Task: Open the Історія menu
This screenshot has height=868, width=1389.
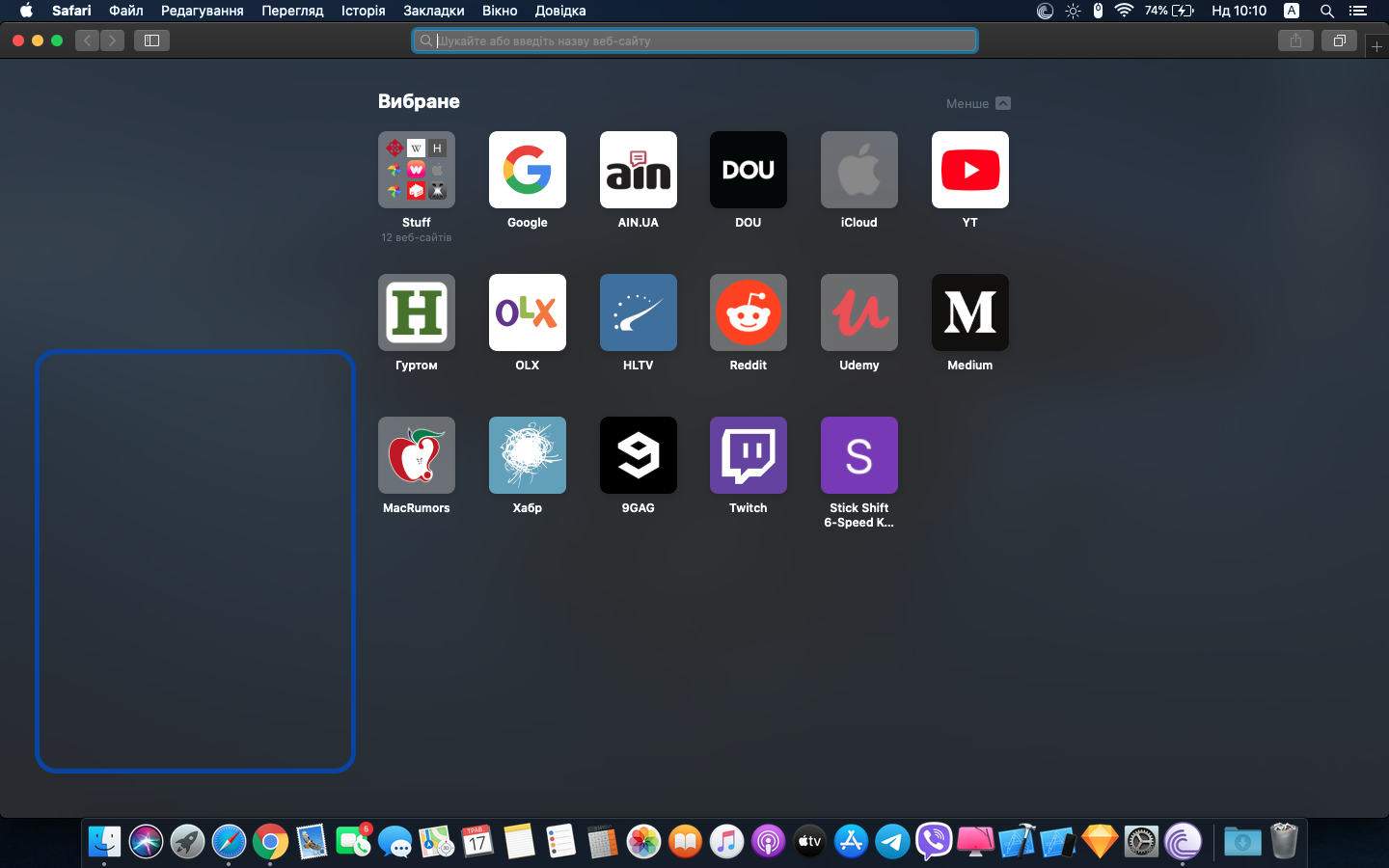Action: (363, 11)
